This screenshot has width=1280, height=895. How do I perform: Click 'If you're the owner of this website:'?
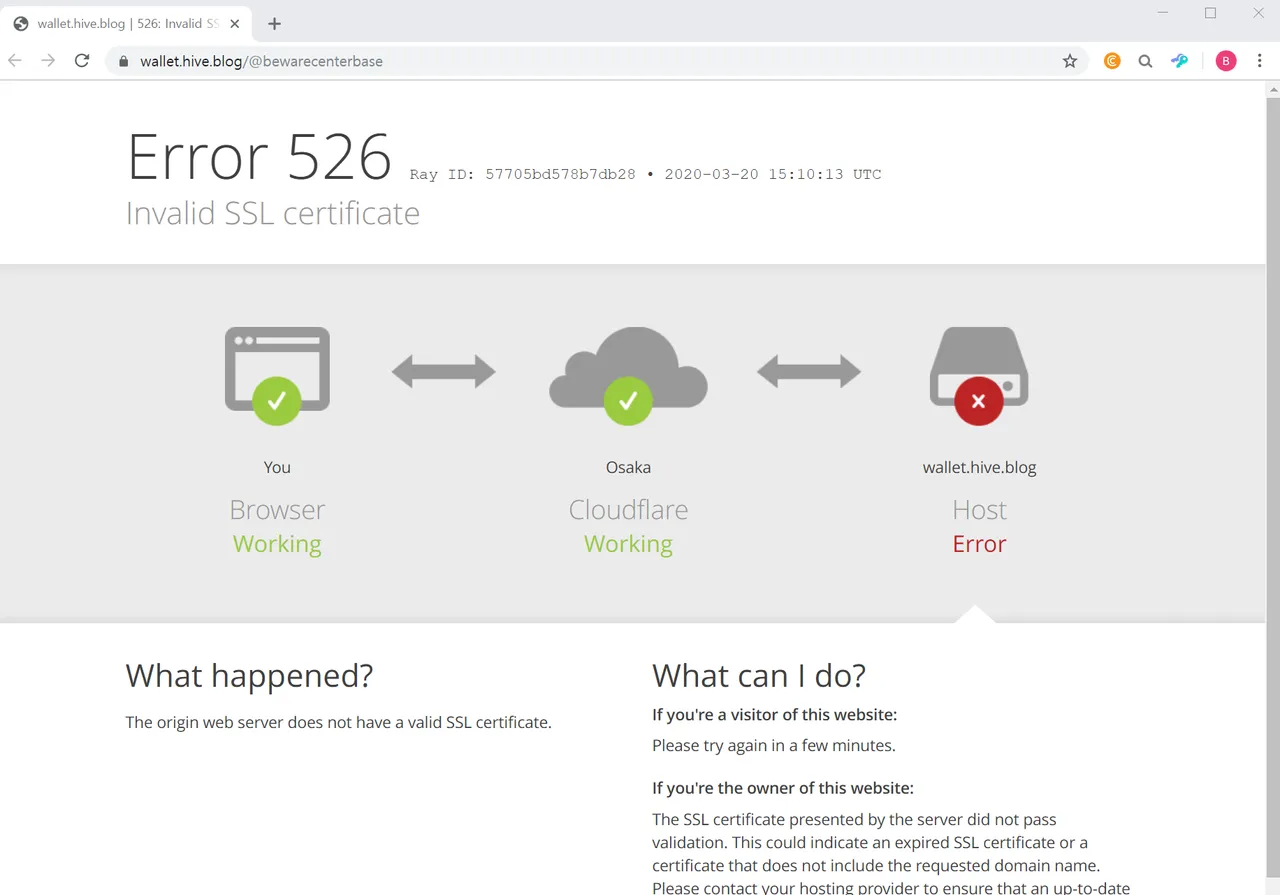coord(783,788)
